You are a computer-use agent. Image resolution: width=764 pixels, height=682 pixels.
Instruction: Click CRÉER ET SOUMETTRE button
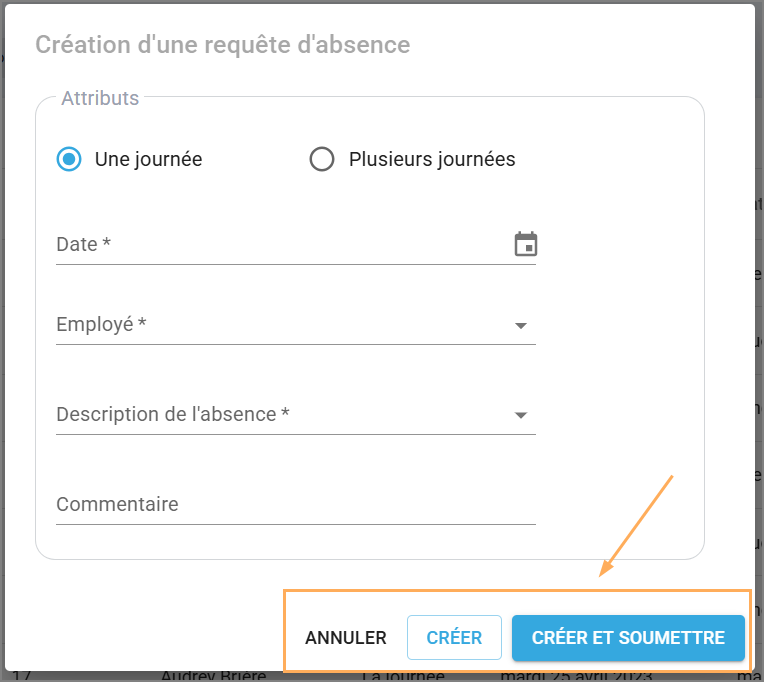tap(628, 638)
